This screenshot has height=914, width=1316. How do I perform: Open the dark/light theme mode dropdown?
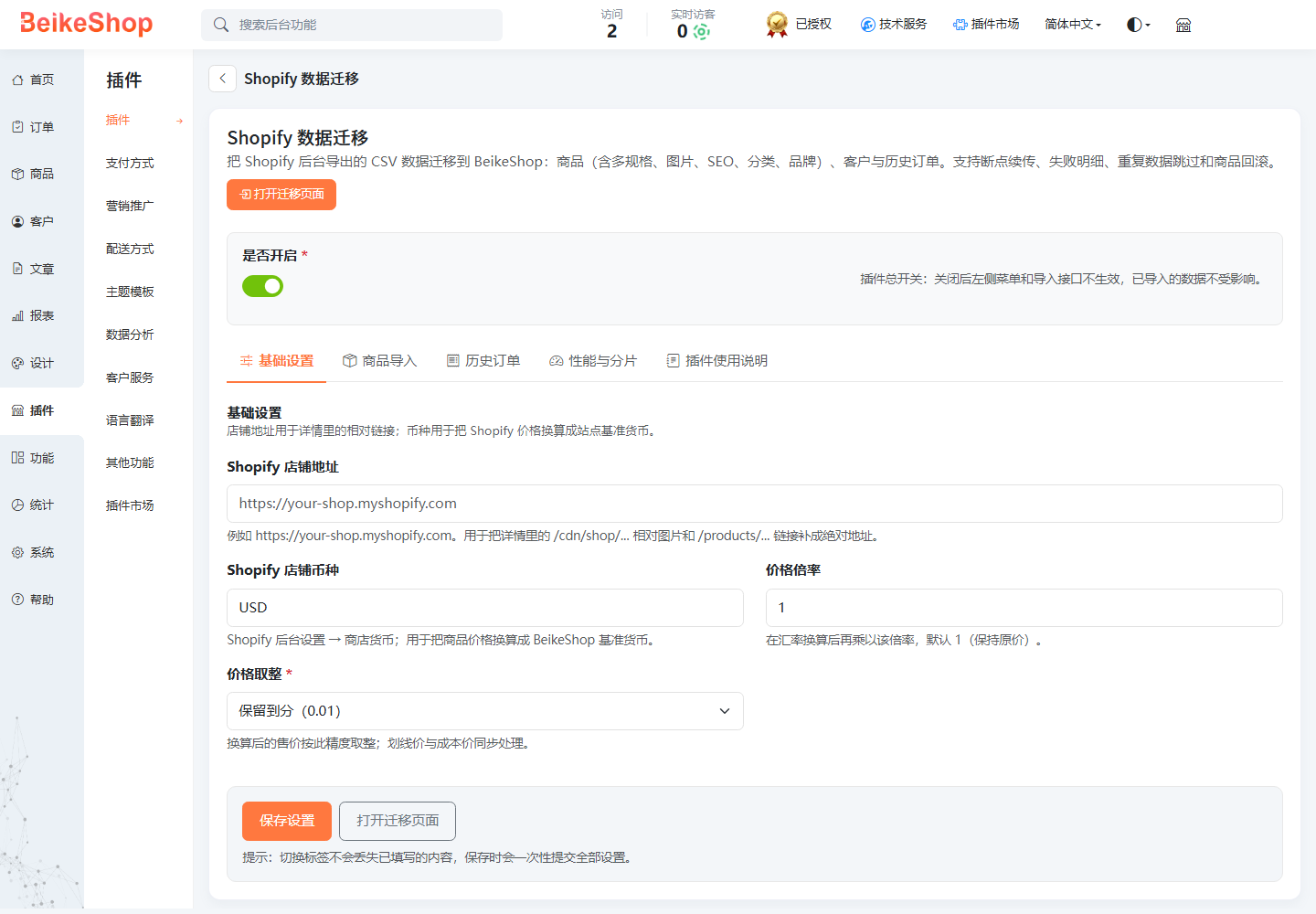1139,25
